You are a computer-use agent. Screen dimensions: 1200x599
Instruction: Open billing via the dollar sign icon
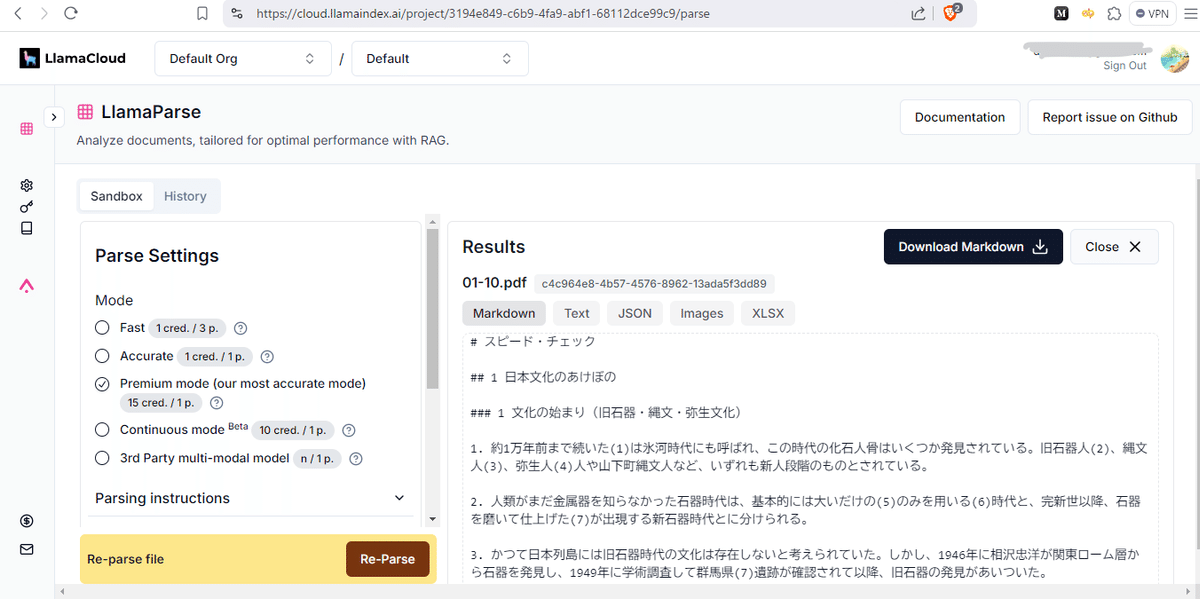click(26, 520)
